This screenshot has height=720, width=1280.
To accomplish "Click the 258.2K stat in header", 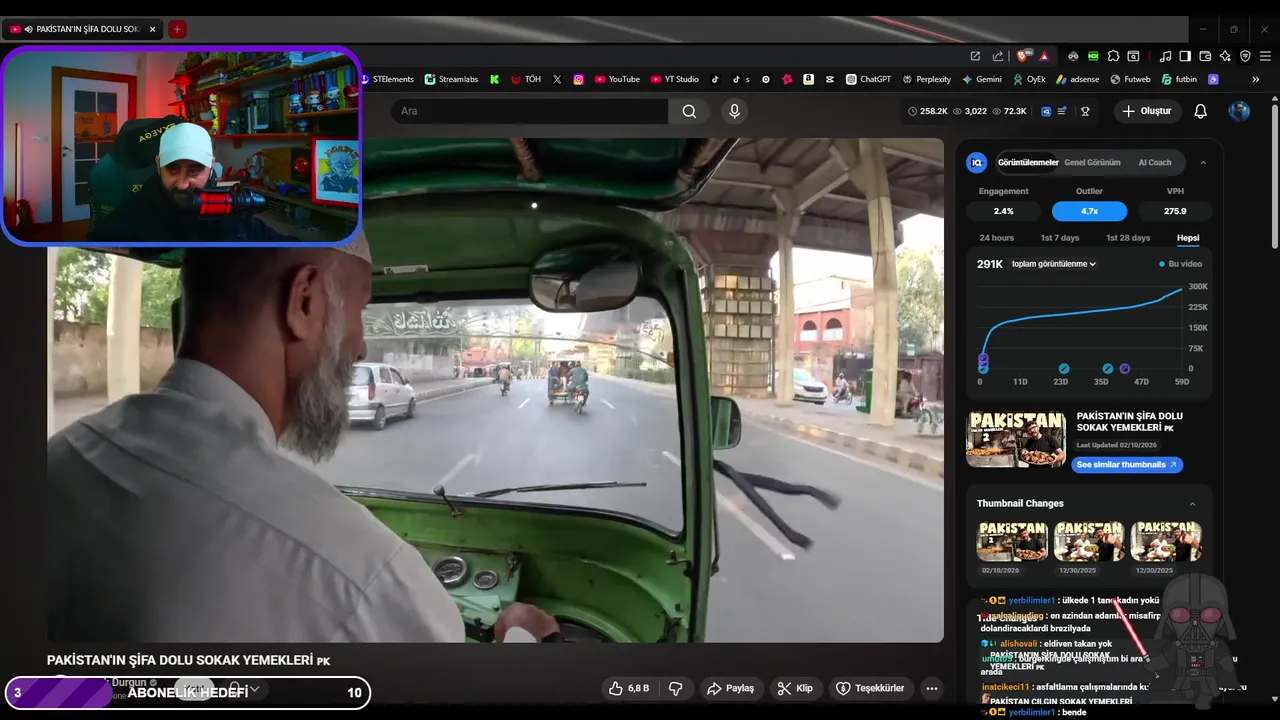I will (x=928, y=111).
